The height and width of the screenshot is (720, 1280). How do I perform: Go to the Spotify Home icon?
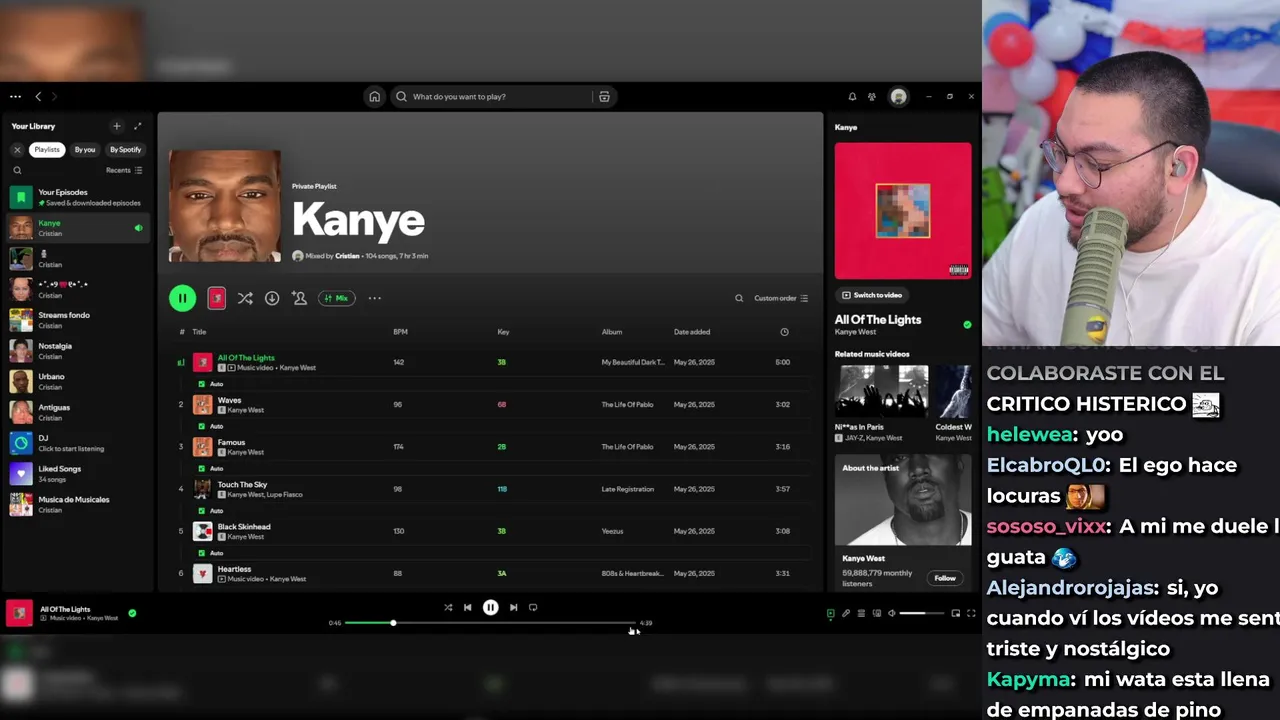coord(374,97)
